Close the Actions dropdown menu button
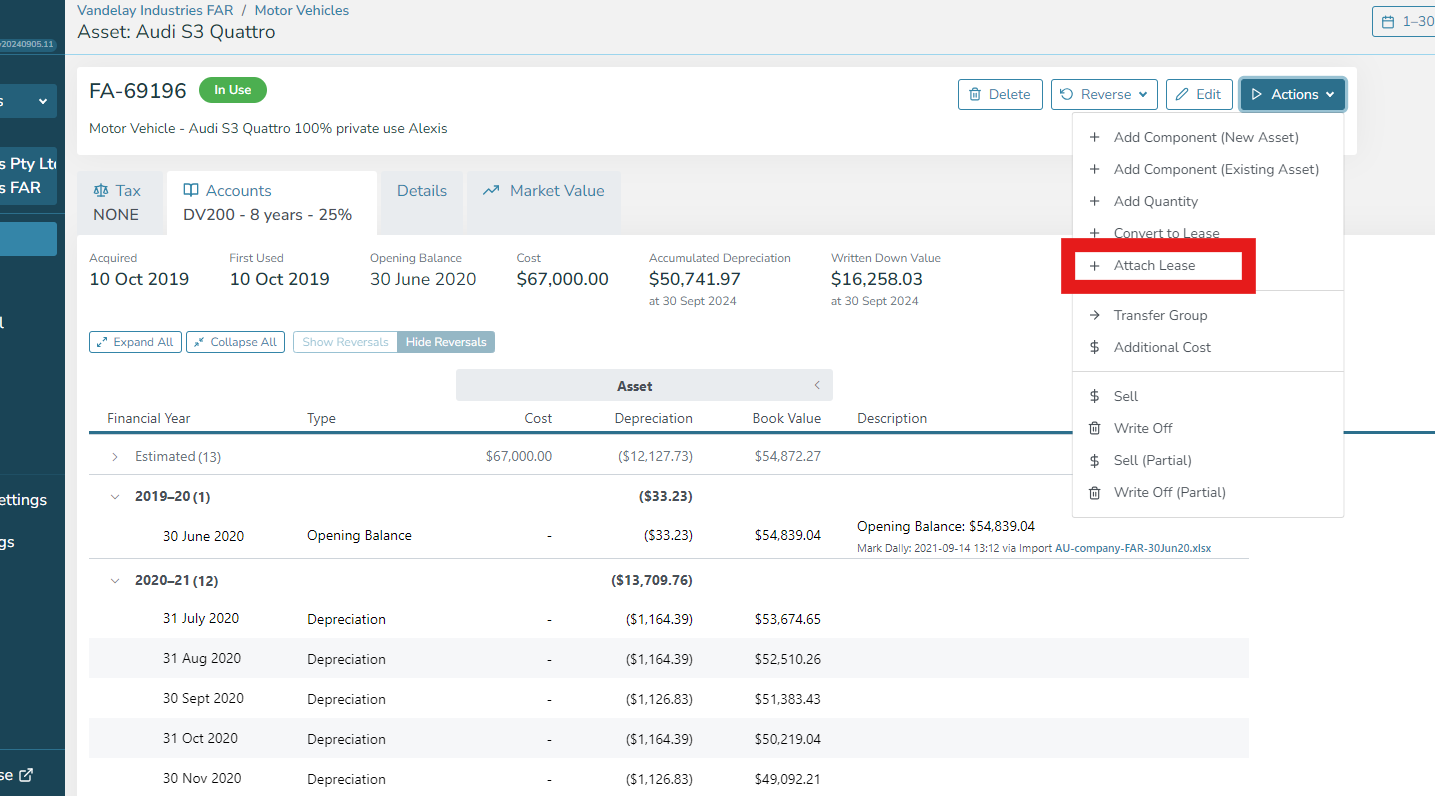The image size is (1435, 796). 1293,94
